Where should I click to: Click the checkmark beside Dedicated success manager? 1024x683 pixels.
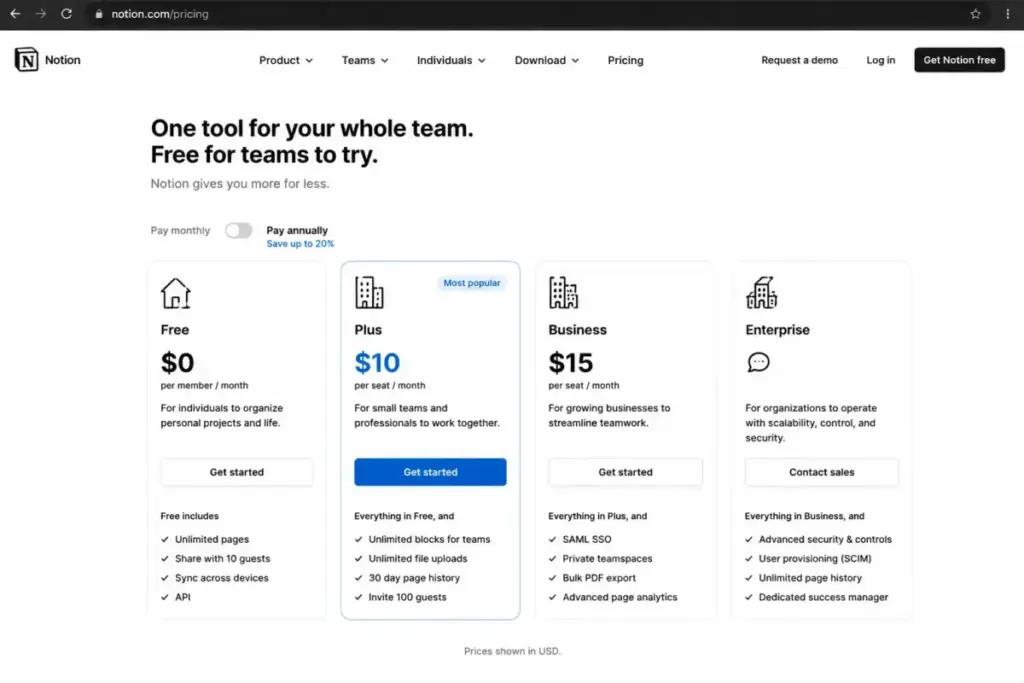pos(749,597)
